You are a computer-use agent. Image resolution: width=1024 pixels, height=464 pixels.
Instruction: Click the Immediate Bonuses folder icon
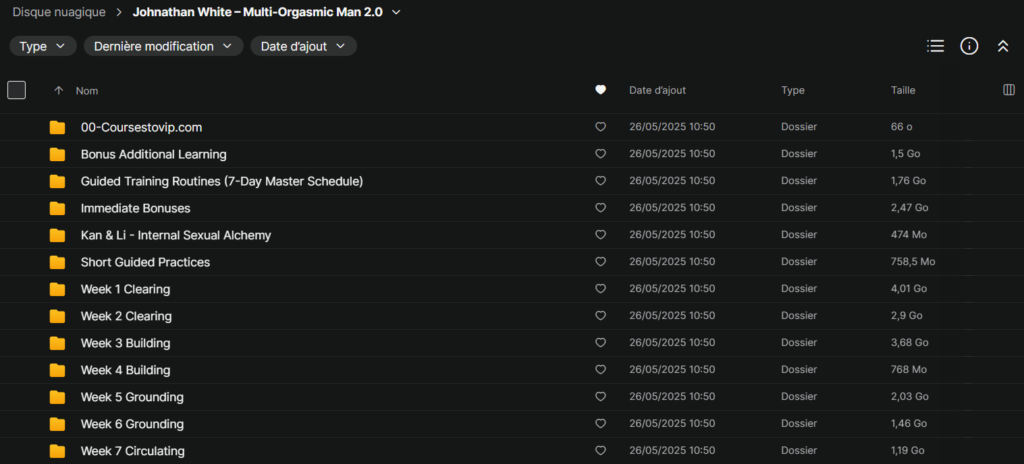58,208
